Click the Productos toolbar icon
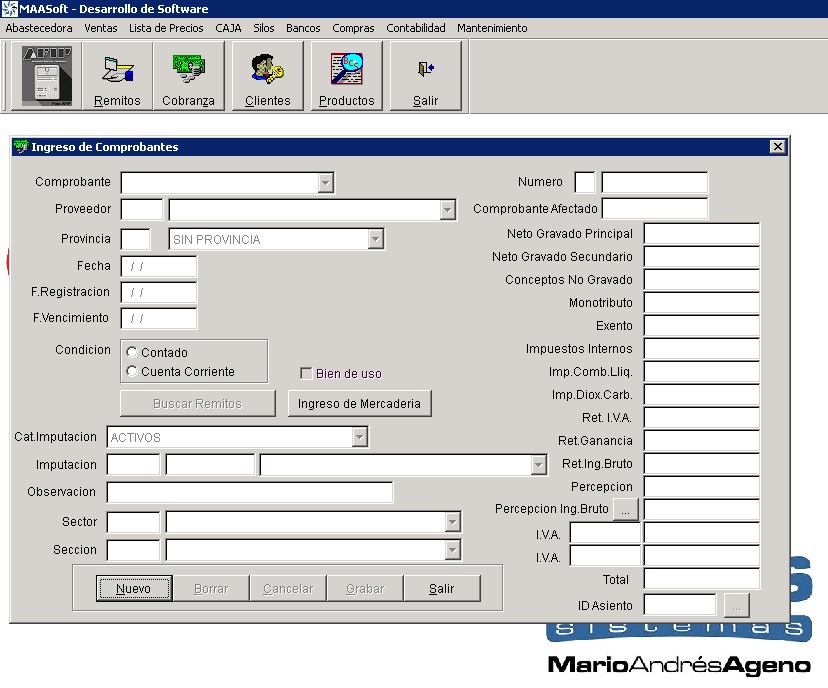Viewport: 828px width, 688px height. coord(346,77)
